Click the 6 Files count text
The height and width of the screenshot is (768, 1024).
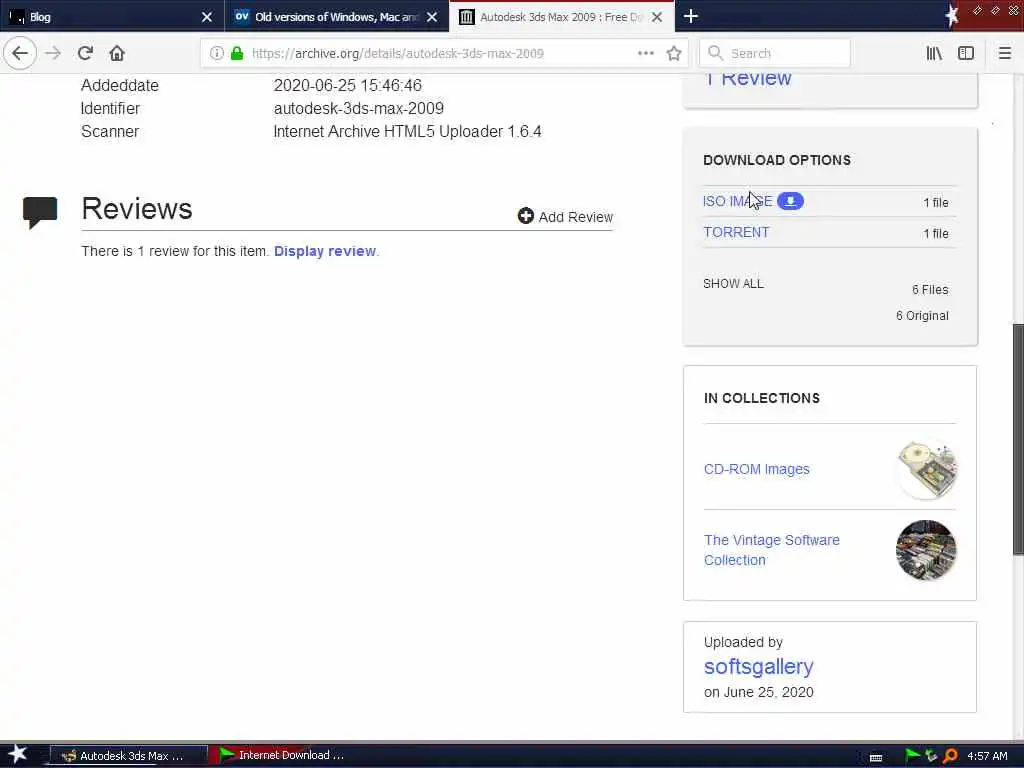tap(930, 289)
